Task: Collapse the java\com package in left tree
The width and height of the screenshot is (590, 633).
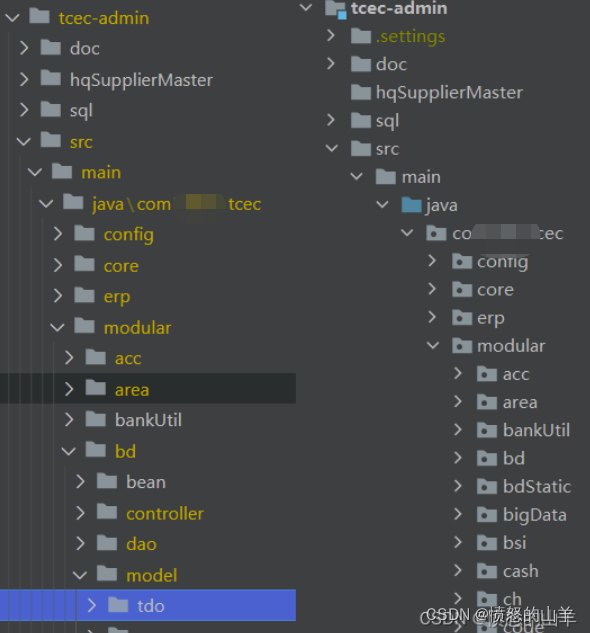Action: (46, 203)
